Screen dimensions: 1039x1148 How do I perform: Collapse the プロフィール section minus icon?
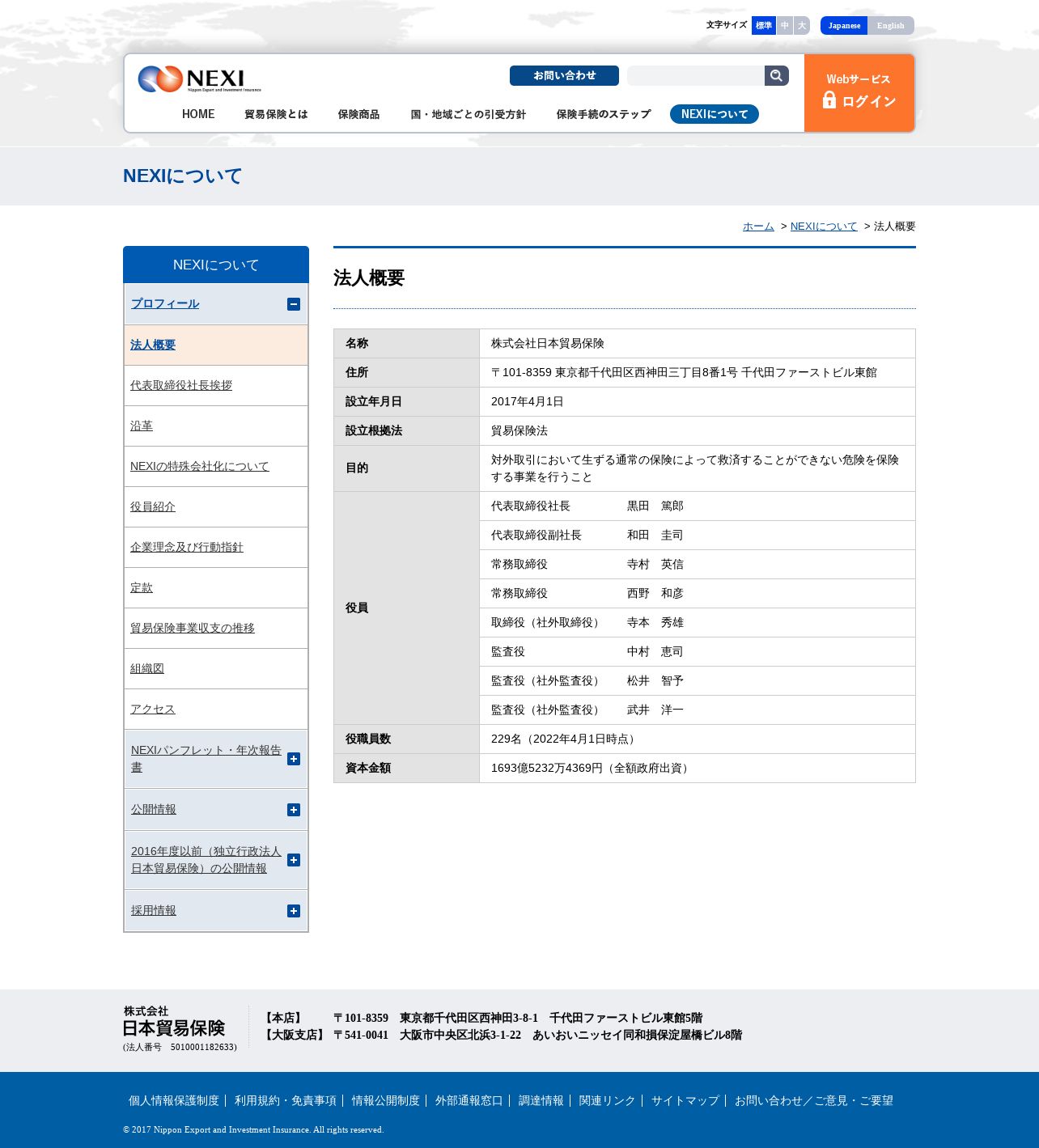294,304
